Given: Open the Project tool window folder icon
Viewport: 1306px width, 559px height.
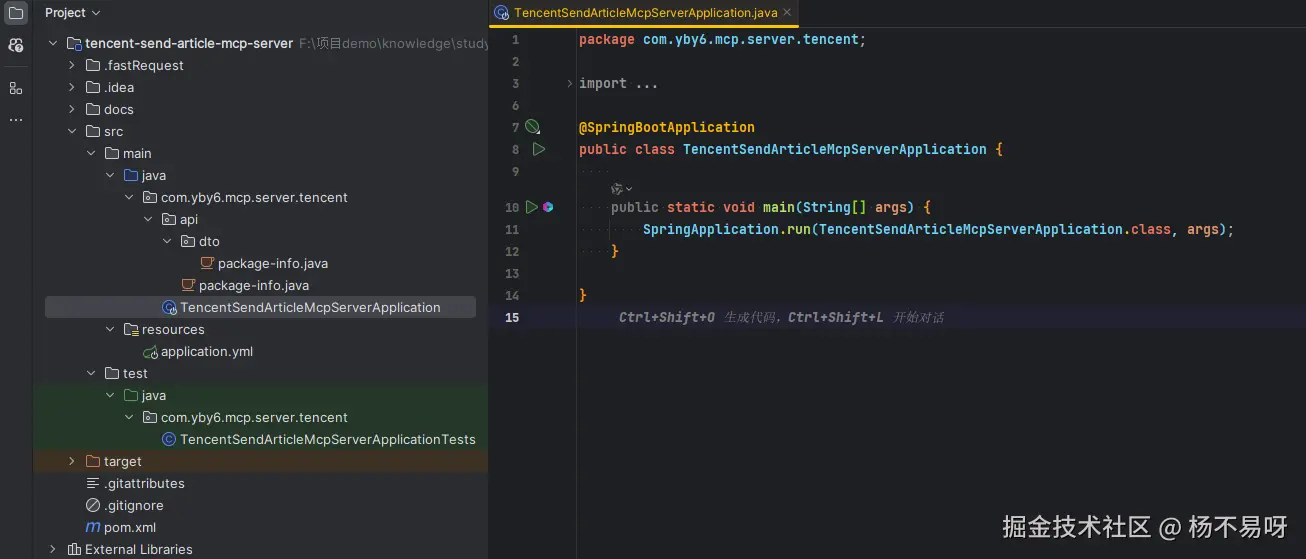Looking at the screenshot, I should tap(16, 13).
